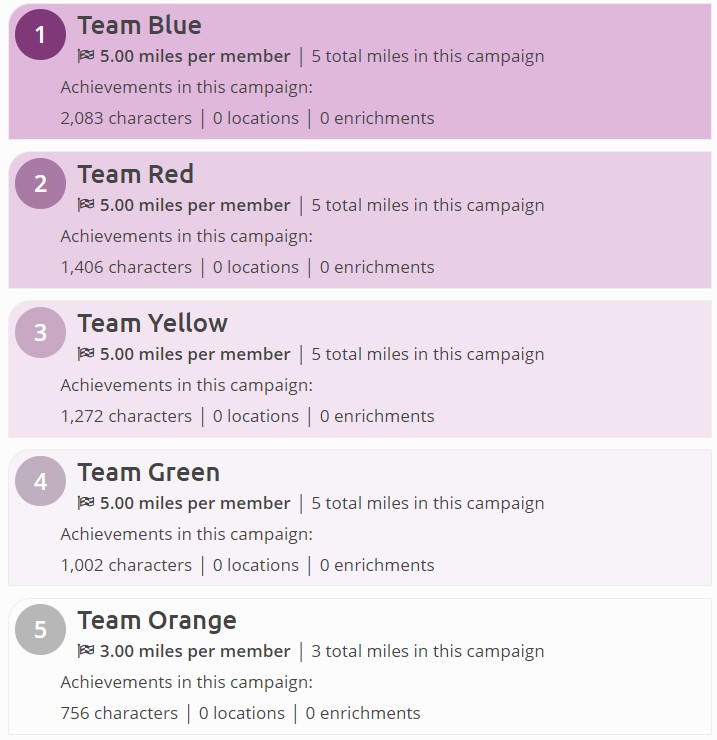Click the rank 1 circle badge
The height and width of the screenshot is (740, 717).
[40, 34]
